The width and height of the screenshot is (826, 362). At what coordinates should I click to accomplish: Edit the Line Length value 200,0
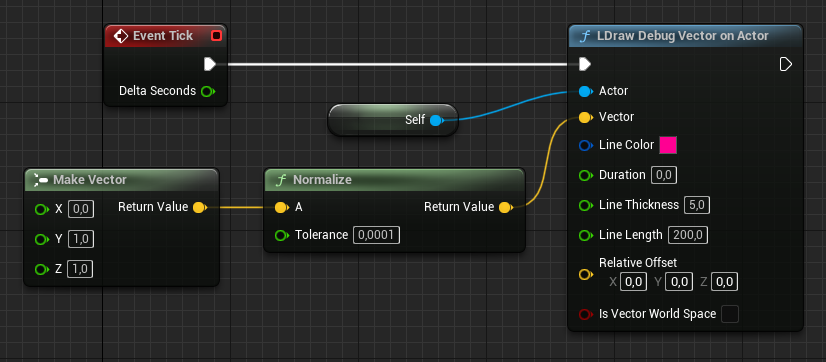point(688,235)
